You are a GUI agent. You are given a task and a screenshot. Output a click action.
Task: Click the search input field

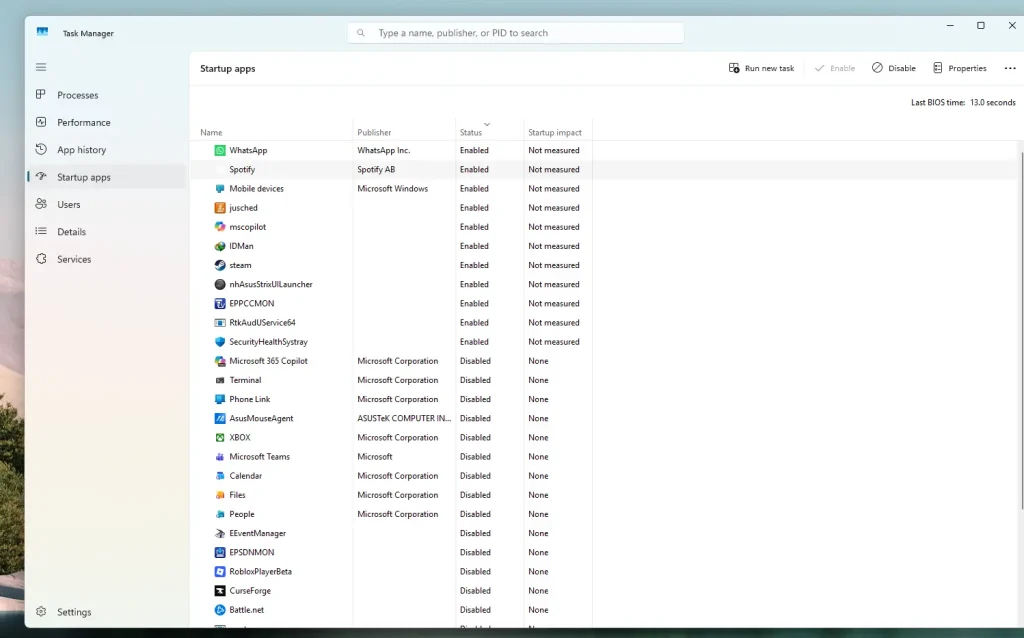point(516,33)
